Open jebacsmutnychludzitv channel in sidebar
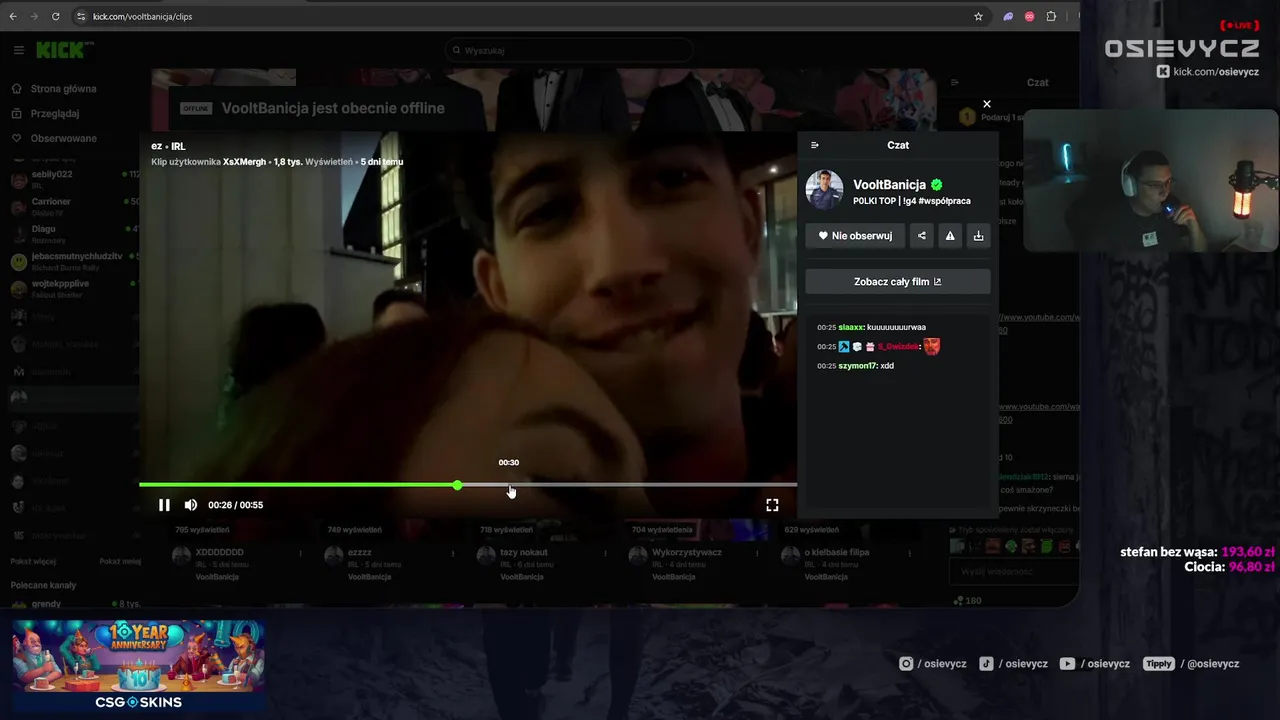Viewport: 1280px width, 720px height. [73, 261]
